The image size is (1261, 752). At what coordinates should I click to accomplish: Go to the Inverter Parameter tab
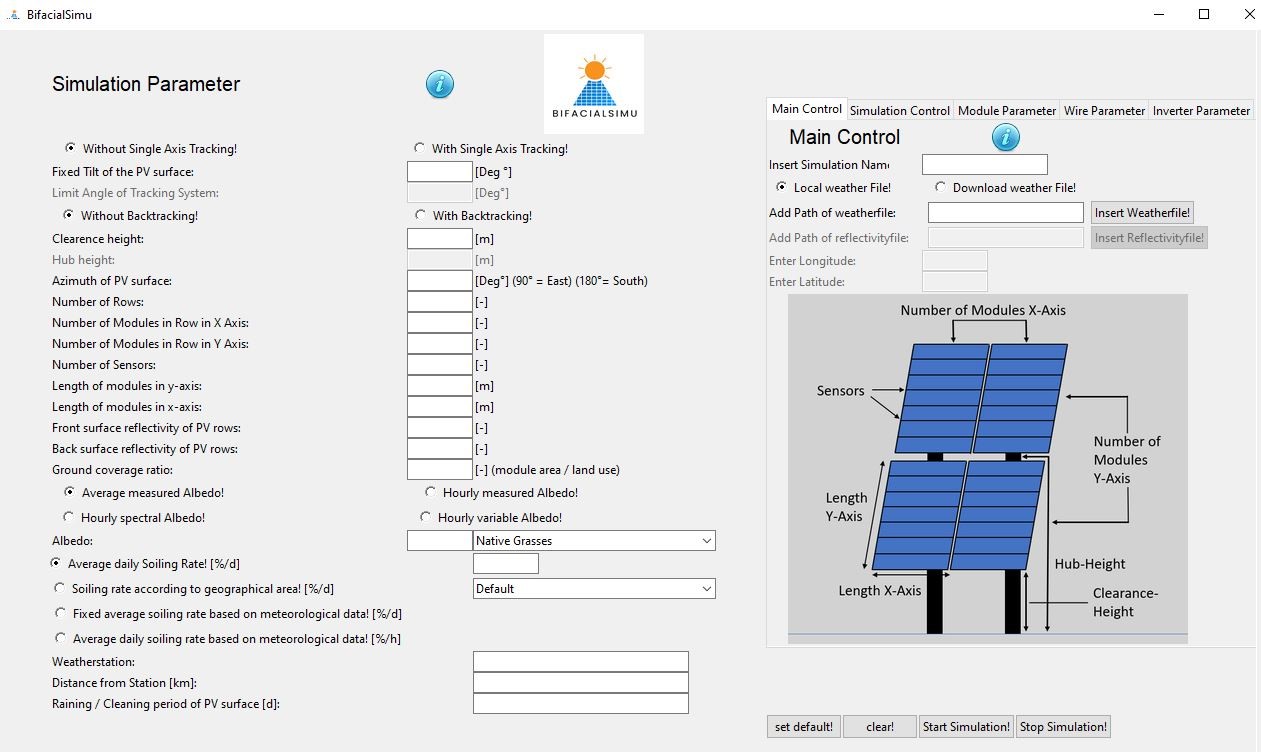(1201, 110)
